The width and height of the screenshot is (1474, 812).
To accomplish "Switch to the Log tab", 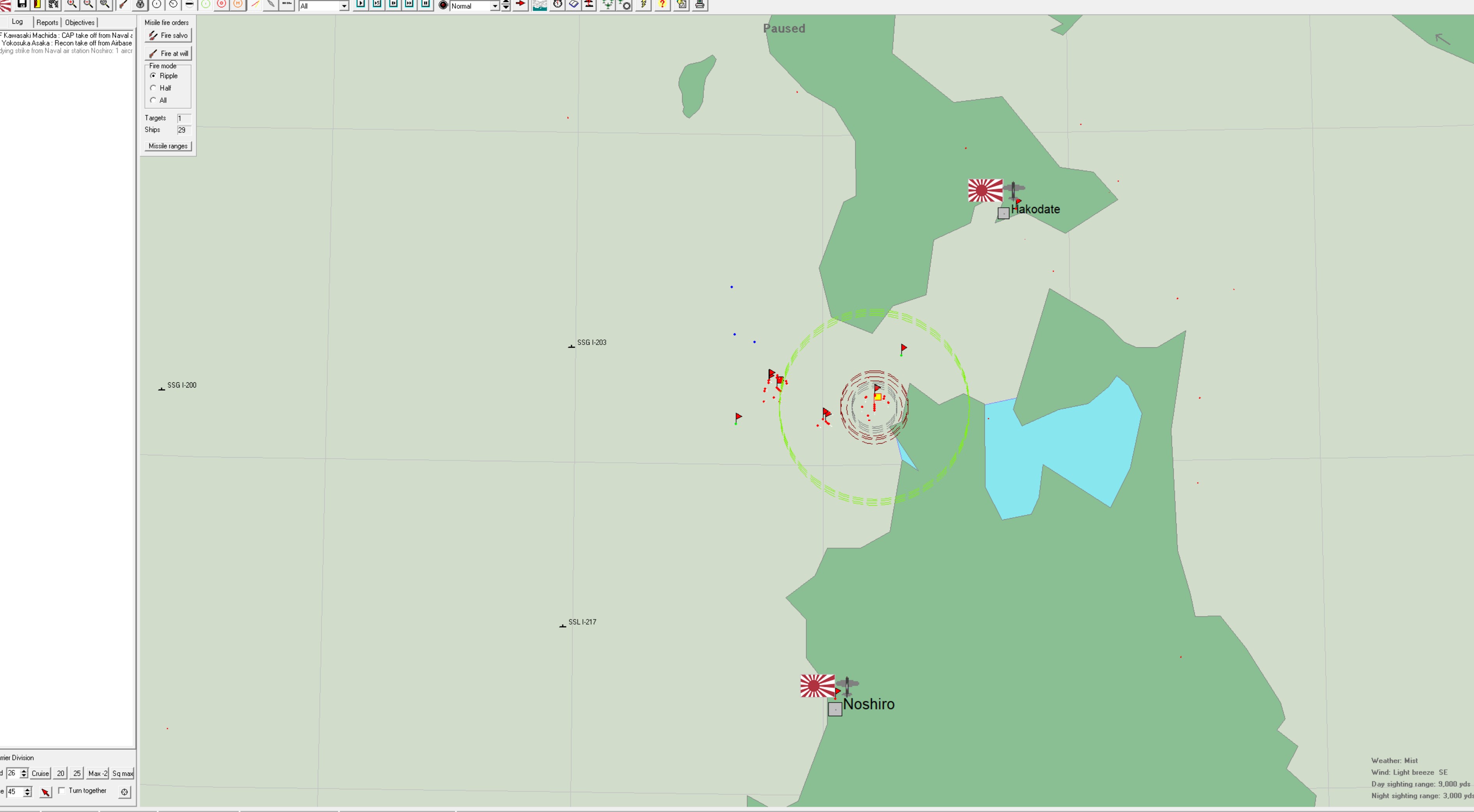I will click(17, 22).
